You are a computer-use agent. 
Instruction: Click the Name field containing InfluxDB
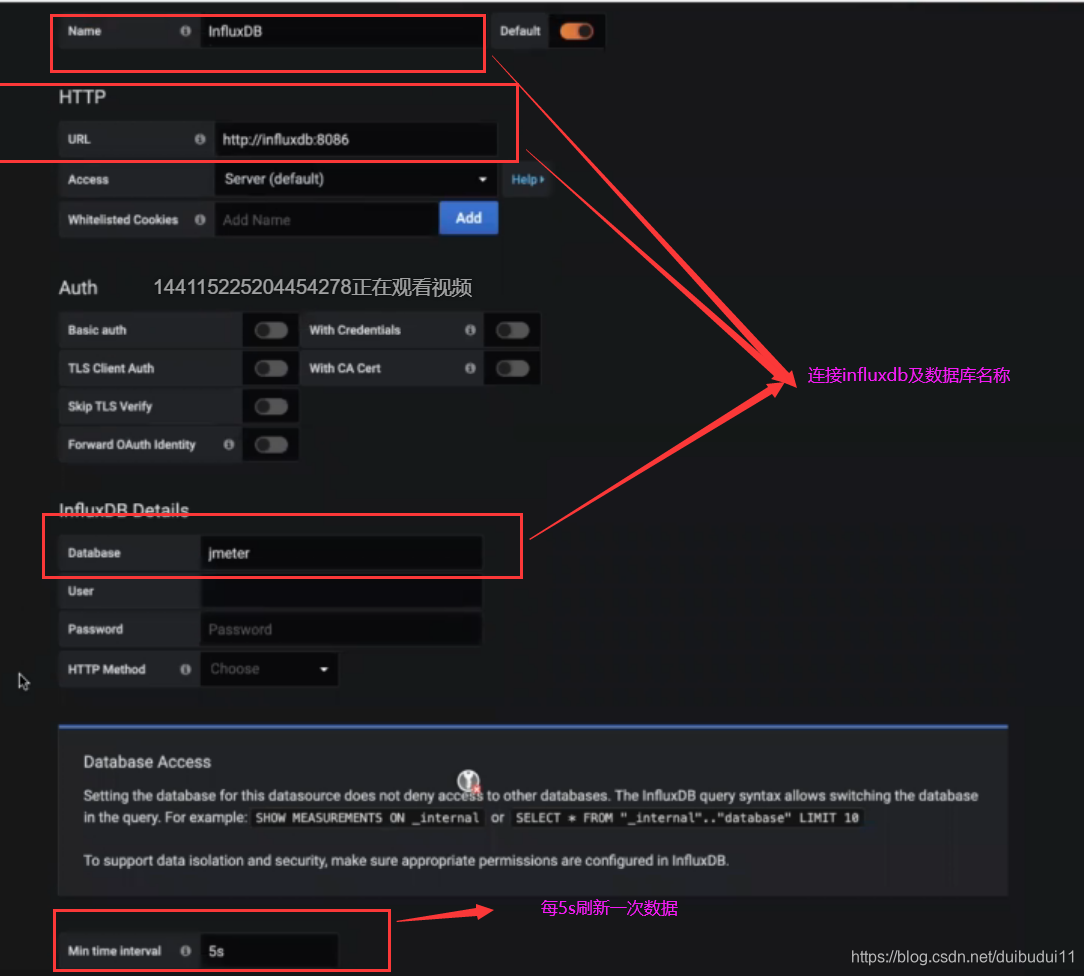coord(342,31)
